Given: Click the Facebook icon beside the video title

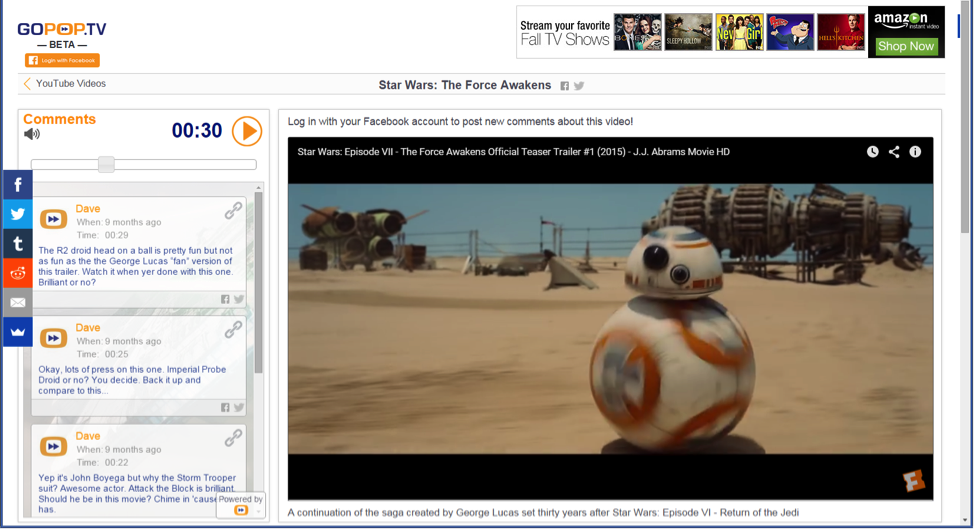Looking at the screenshot, I should (x=565, y=86).
